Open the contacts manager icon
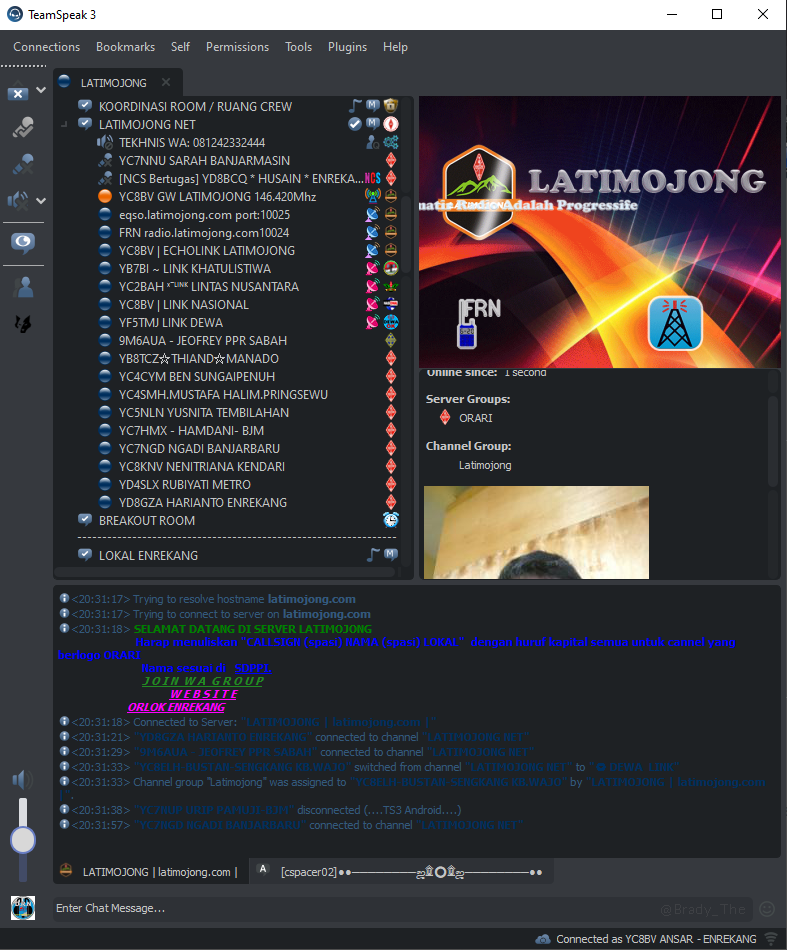The width and height of the screenshot is (787, 950). [21, 287]
